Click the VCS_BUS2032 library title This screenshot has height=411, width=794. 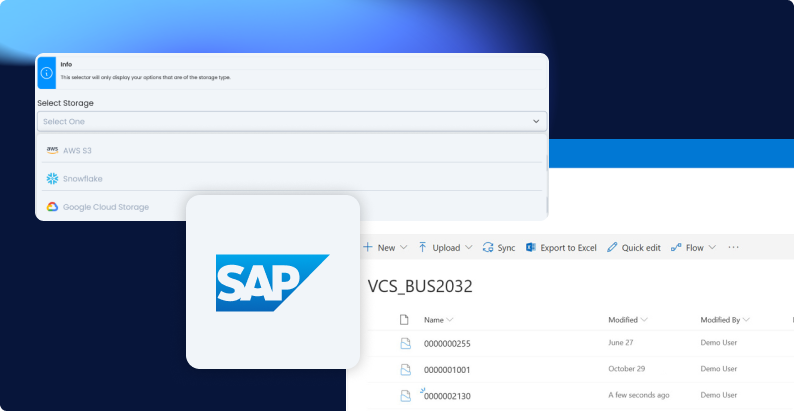click(x=420, y=286)
